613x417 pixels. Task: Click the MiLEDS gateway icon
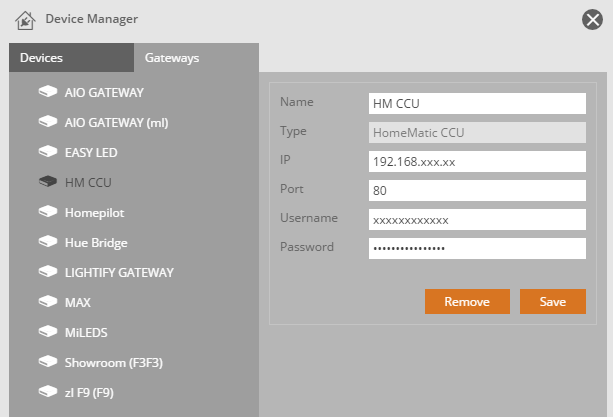pos(47,331)
